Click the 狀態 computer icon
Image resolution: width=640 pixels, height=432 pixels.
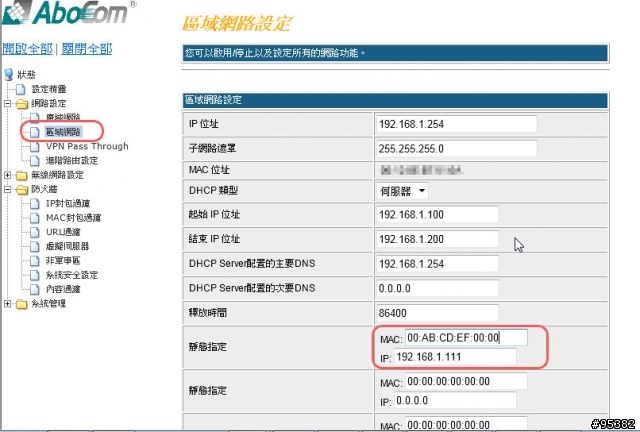click(9, 75)
